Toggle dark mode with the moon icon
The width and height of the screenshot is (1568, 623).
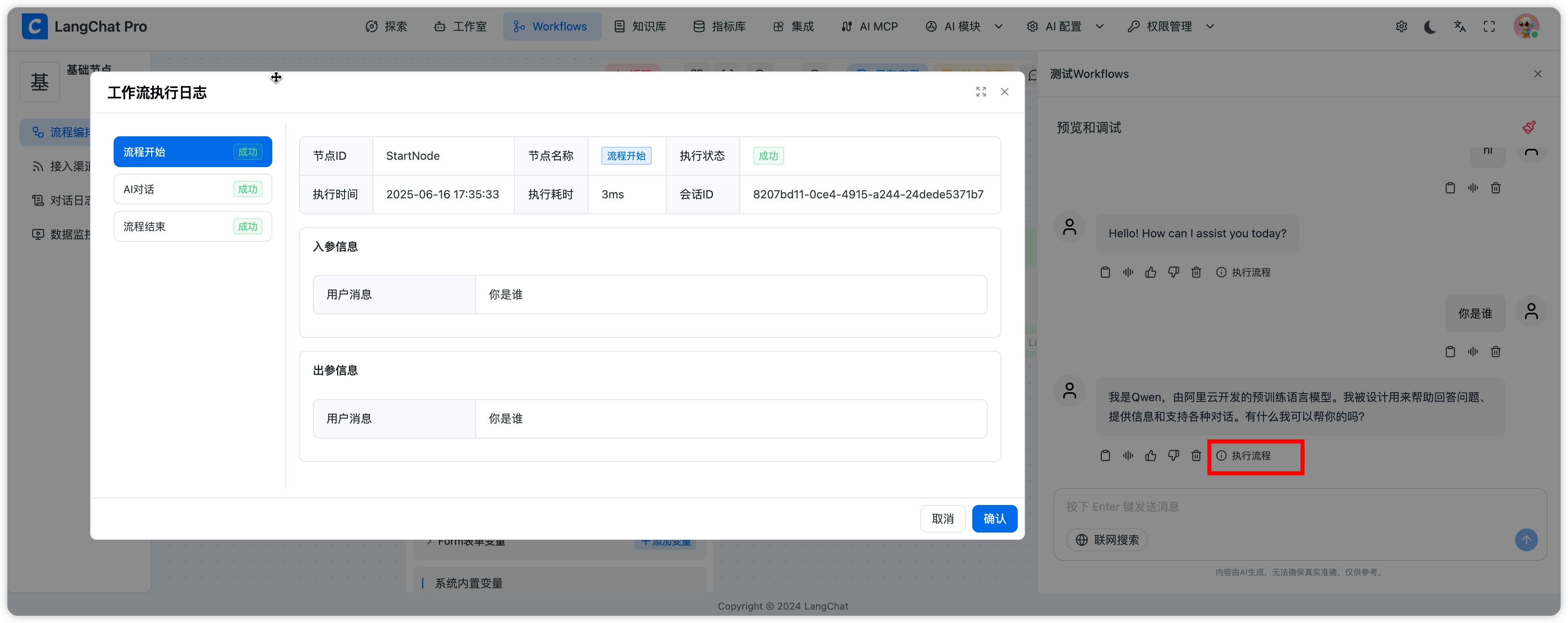[1430, 27]
